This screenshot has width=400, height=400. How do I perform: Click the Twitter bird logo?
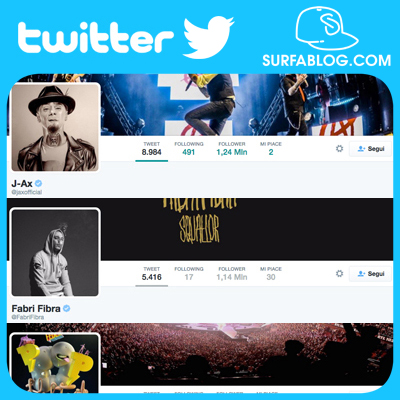click(x=208, y=38)
